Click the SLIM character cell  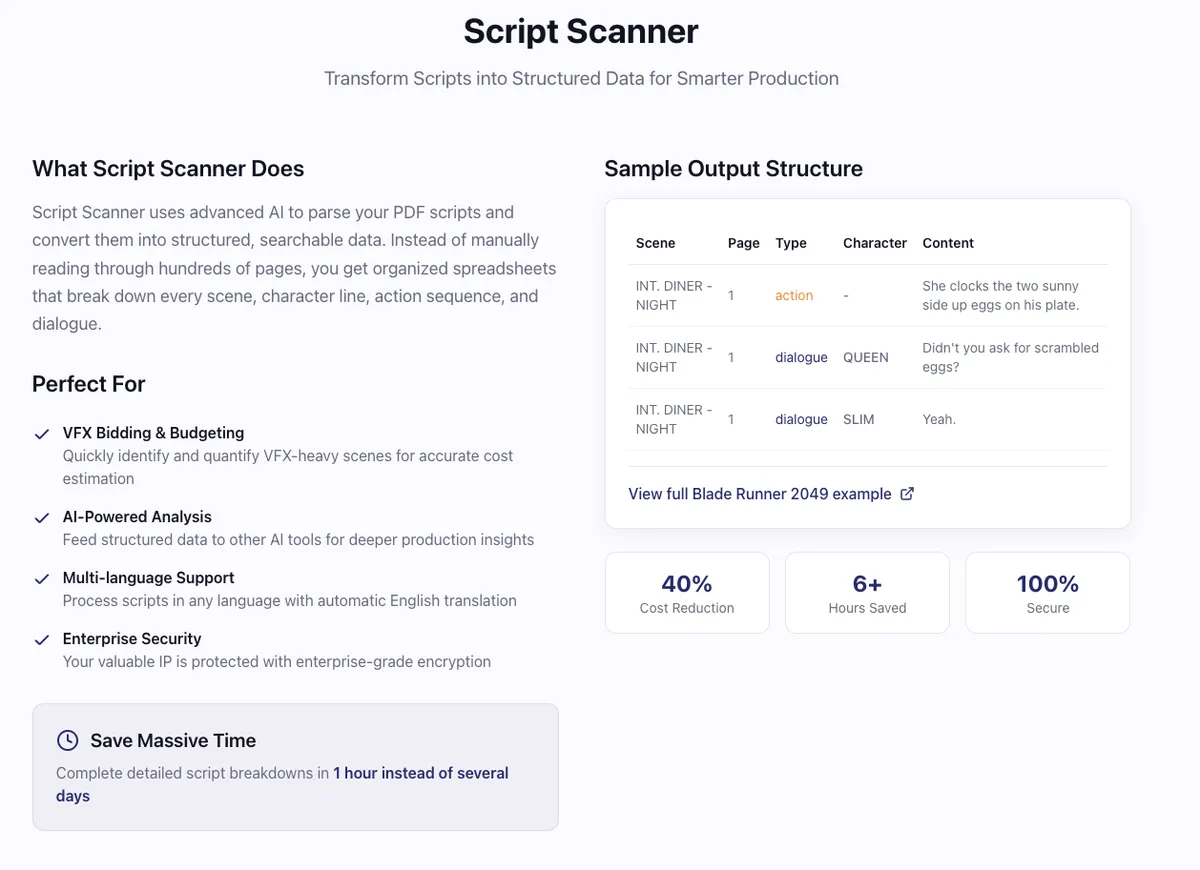[x=858, y=420]
